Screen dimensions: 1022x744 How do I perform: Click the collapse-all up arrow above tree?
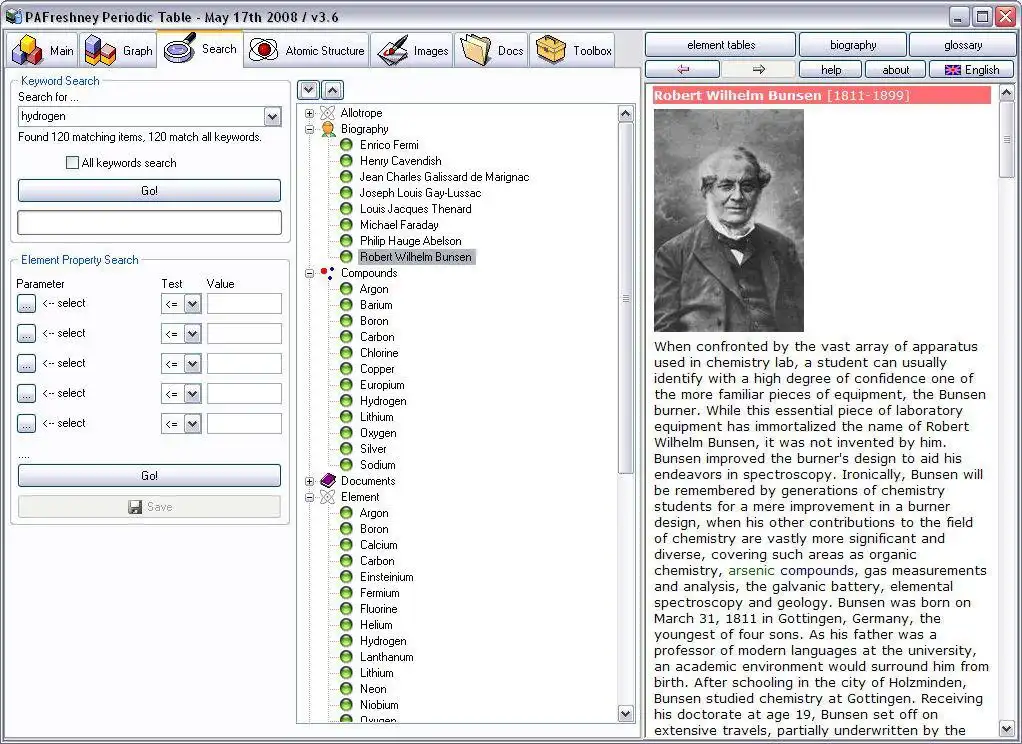pyautogui.click(x=332, y=90)
